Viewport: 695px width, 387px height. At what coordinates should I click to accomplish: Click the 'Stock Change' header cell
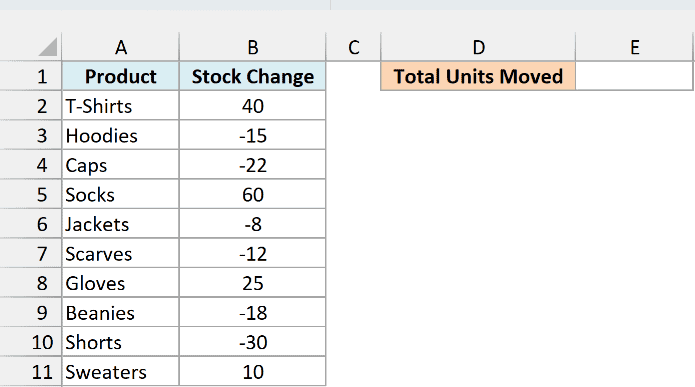point(253,76)
